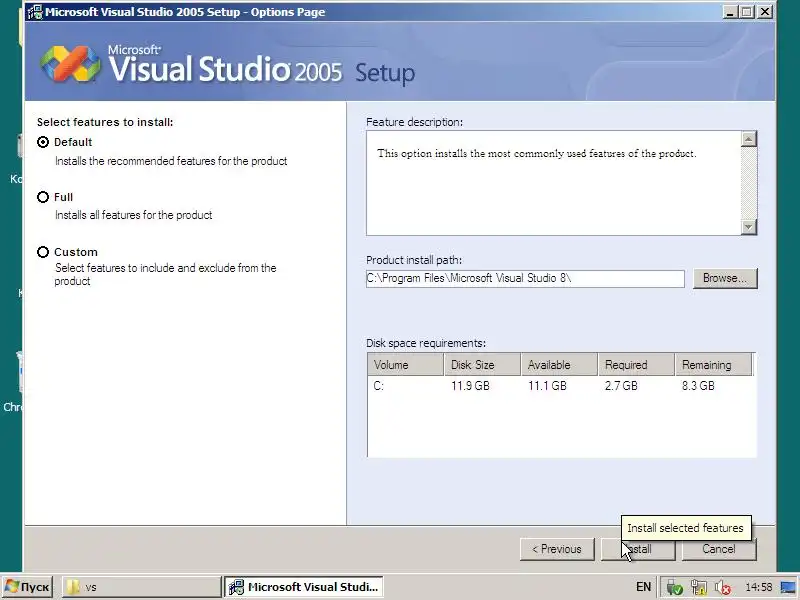Click the setup window title bar icon
The width and height of the screenshot is (800, 600).
pos(35,12)
